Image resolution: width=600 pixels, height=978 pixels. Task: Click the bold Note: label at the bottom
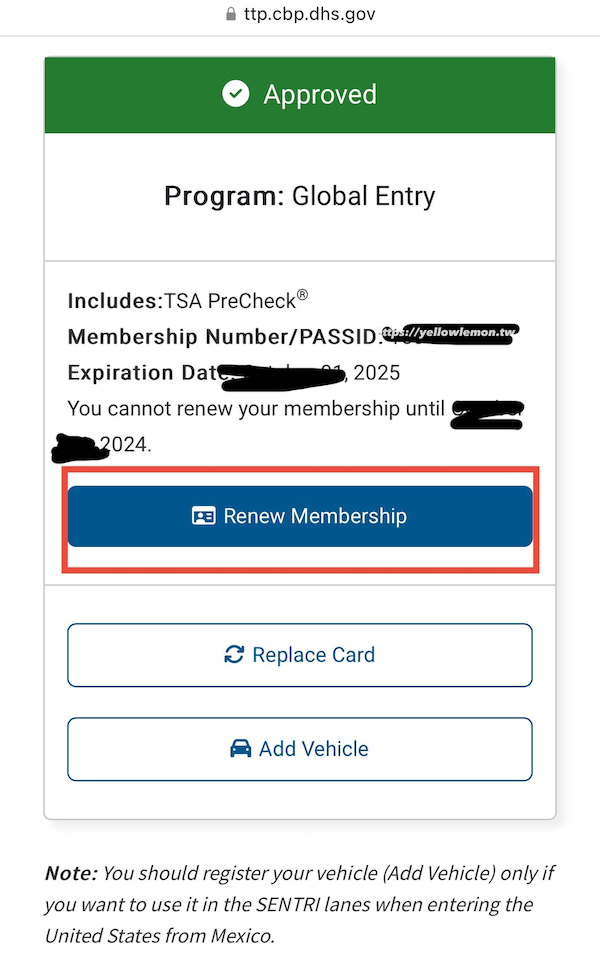tap(71, 873)
